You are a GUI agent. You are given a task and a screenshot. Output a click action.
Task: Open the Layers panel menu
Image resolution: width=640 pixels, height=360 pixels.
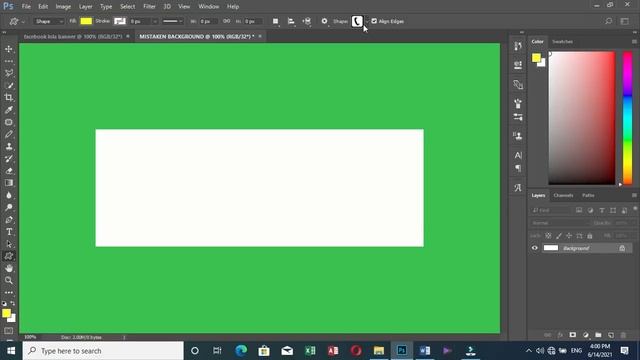(634, 195)
